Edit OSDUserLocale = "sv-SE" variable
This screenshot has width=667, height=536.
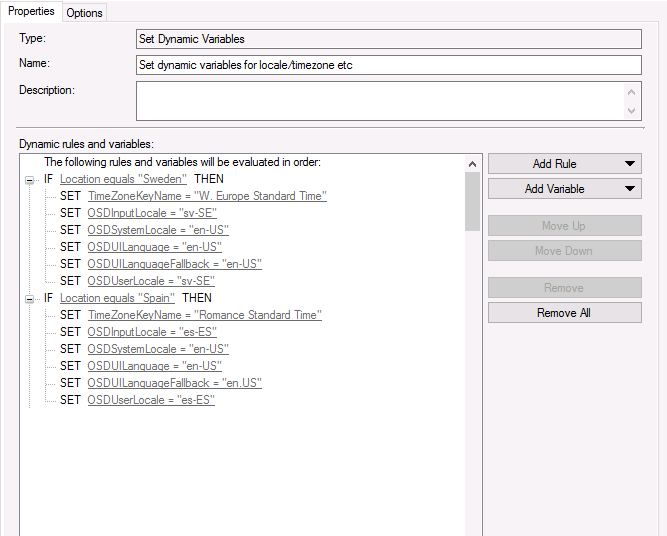(x=151, y=281)
